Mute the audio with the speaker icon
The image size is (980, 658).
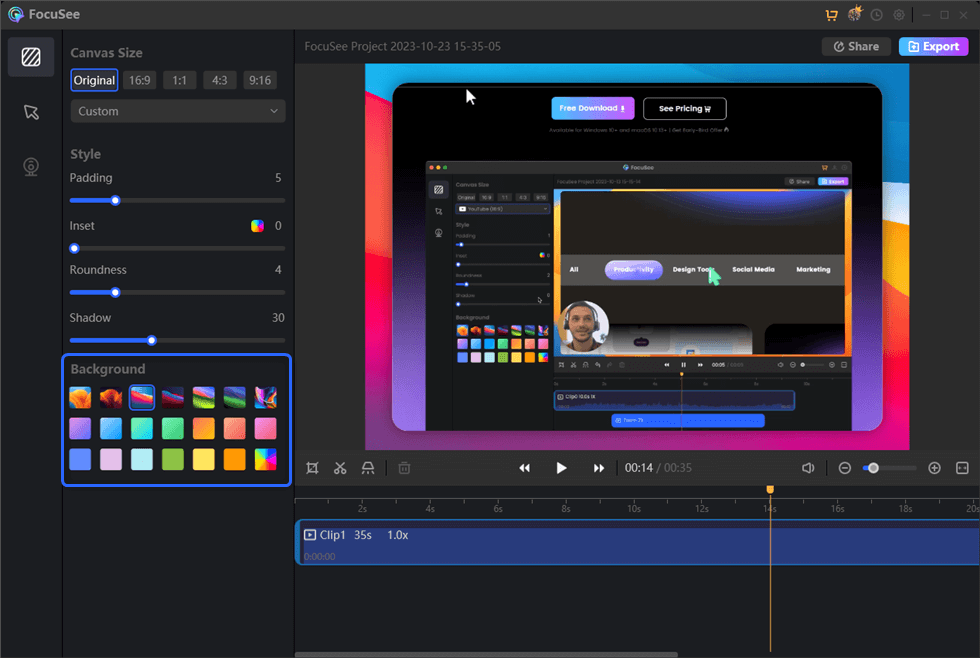pyautogui.click(x=808, y=468)
